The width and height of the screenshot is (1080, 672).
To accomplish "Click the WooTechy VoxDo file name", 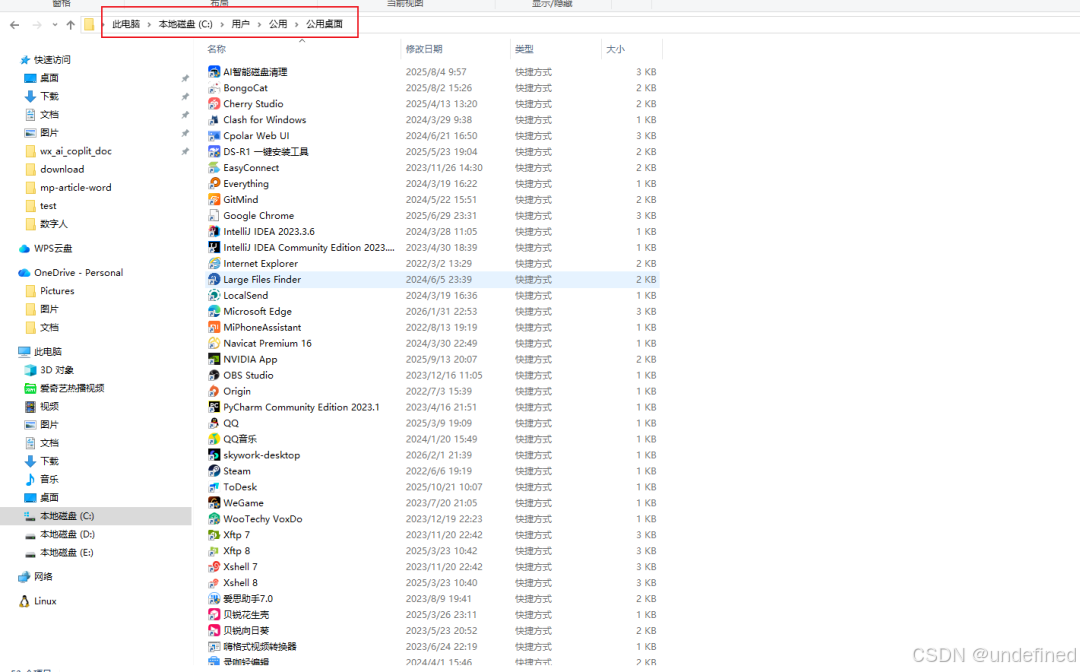I will click(x=262, y=519).
